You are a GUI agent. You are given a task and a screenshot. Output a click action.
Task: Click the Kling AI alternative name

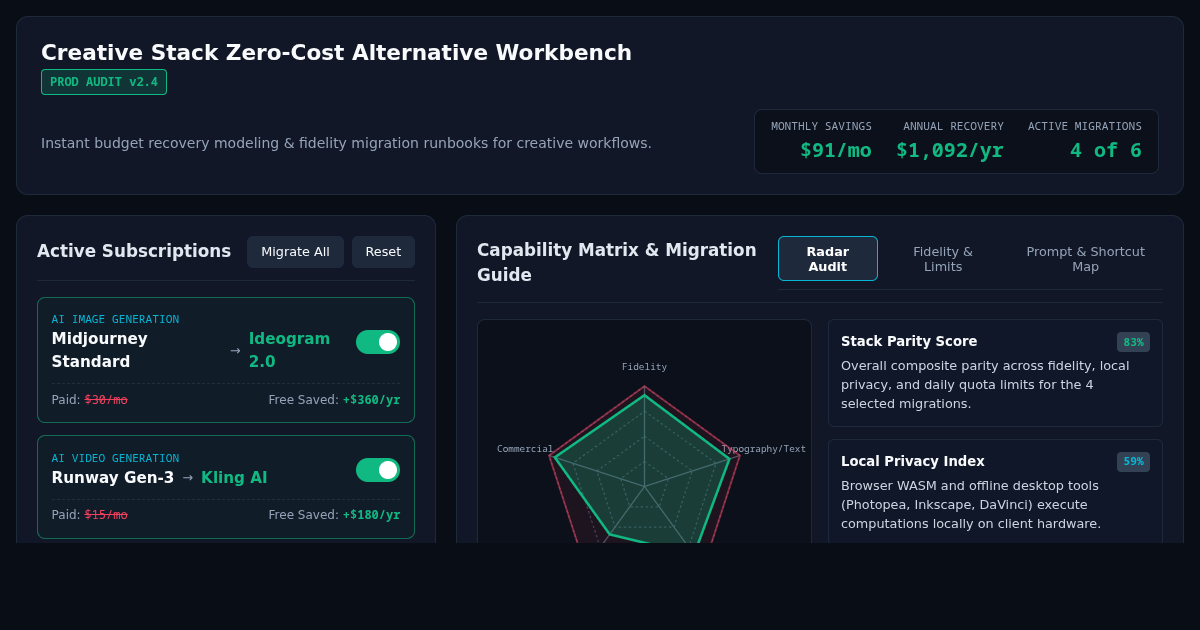[234, 478]
